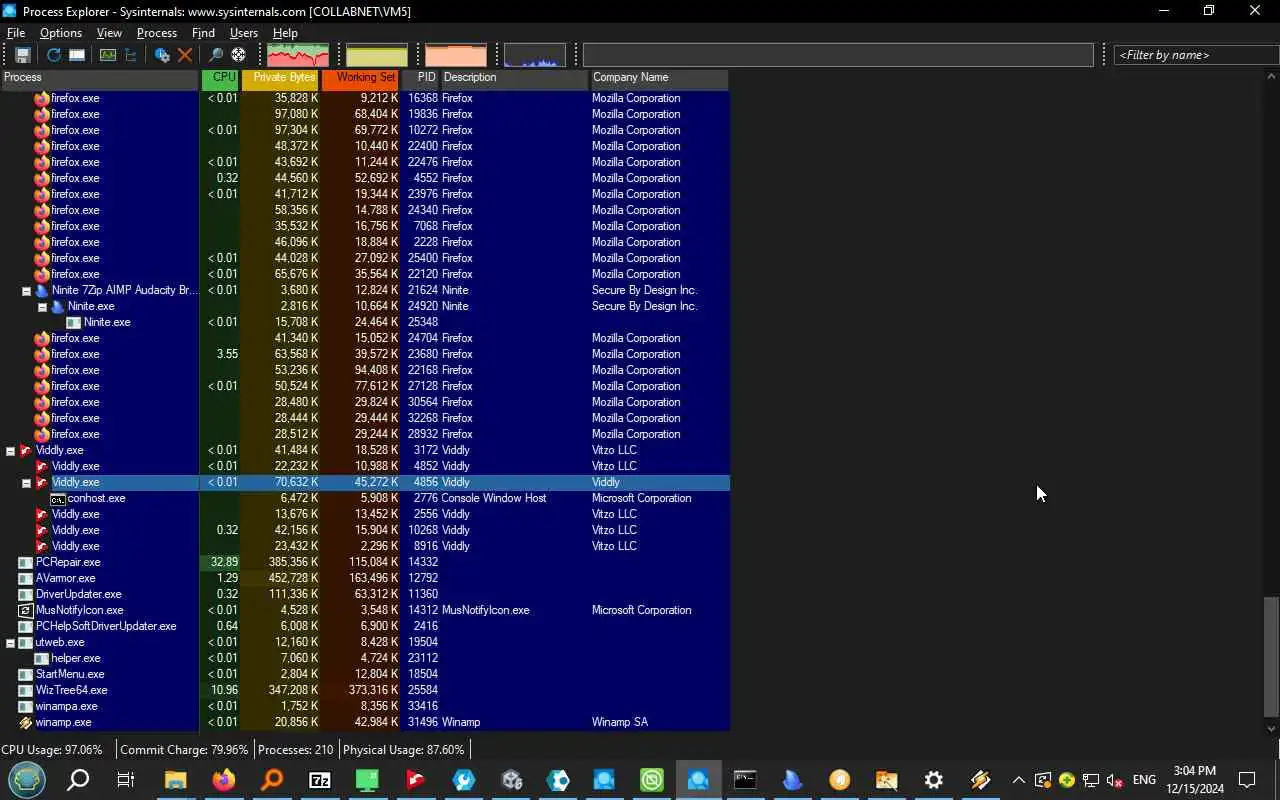This screenshot has width=1280, height=800.
Task: Open Firefox from the Windows taskbar
Action: point(223,780)
